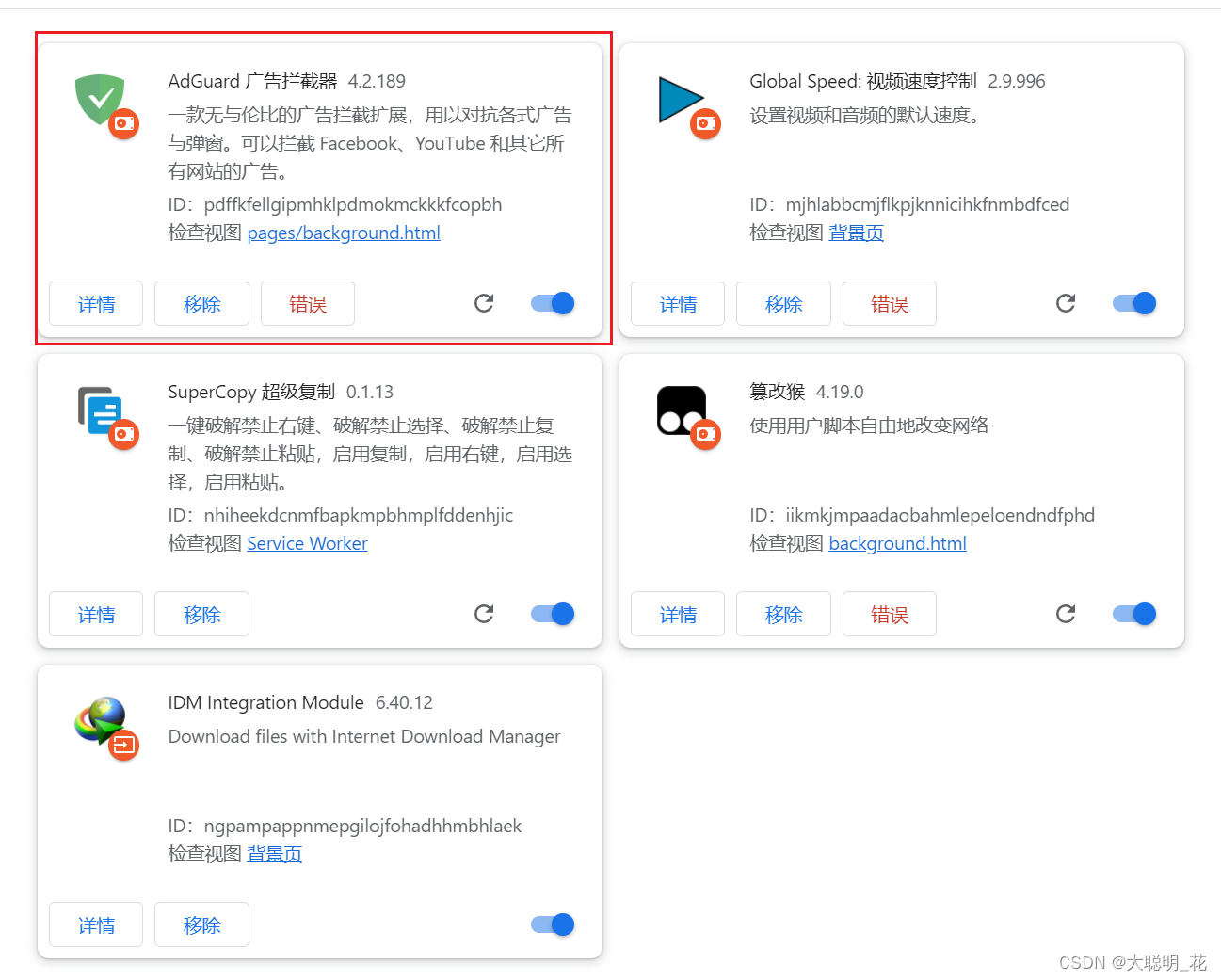1221x980 pixels.
Task: View 错误 errors for Global Speed
Action: click(889, 303)
